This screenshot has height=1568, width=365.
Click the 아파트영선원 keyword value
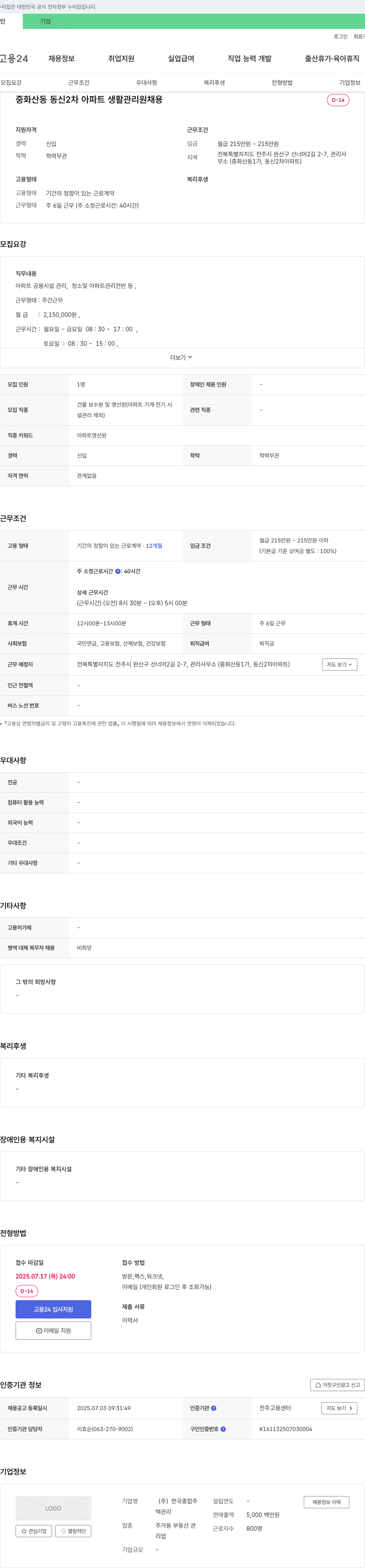click(x=92, y=435)
